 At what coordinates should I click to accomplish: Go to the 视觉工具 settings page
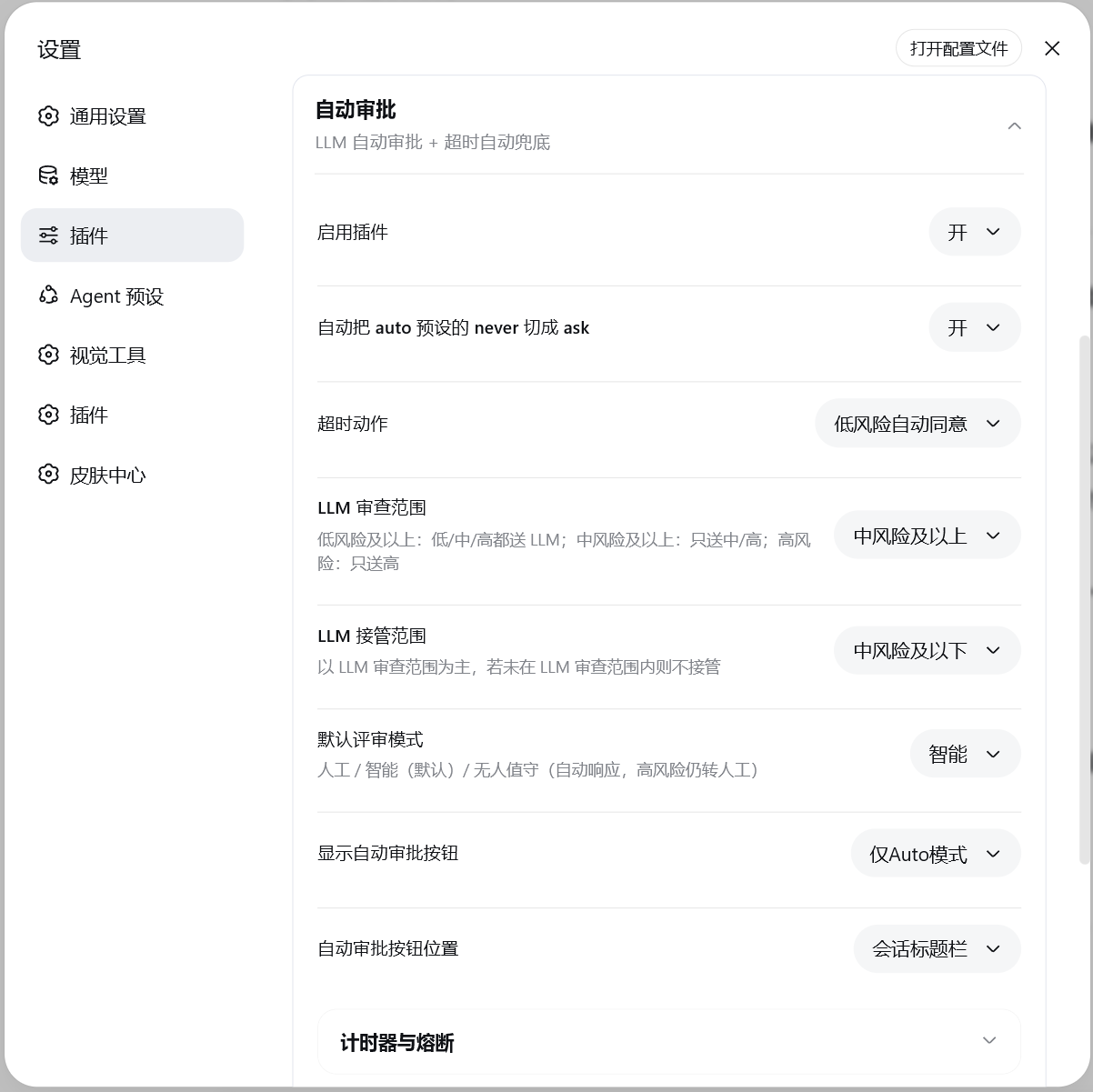click(x=132, y=355)
